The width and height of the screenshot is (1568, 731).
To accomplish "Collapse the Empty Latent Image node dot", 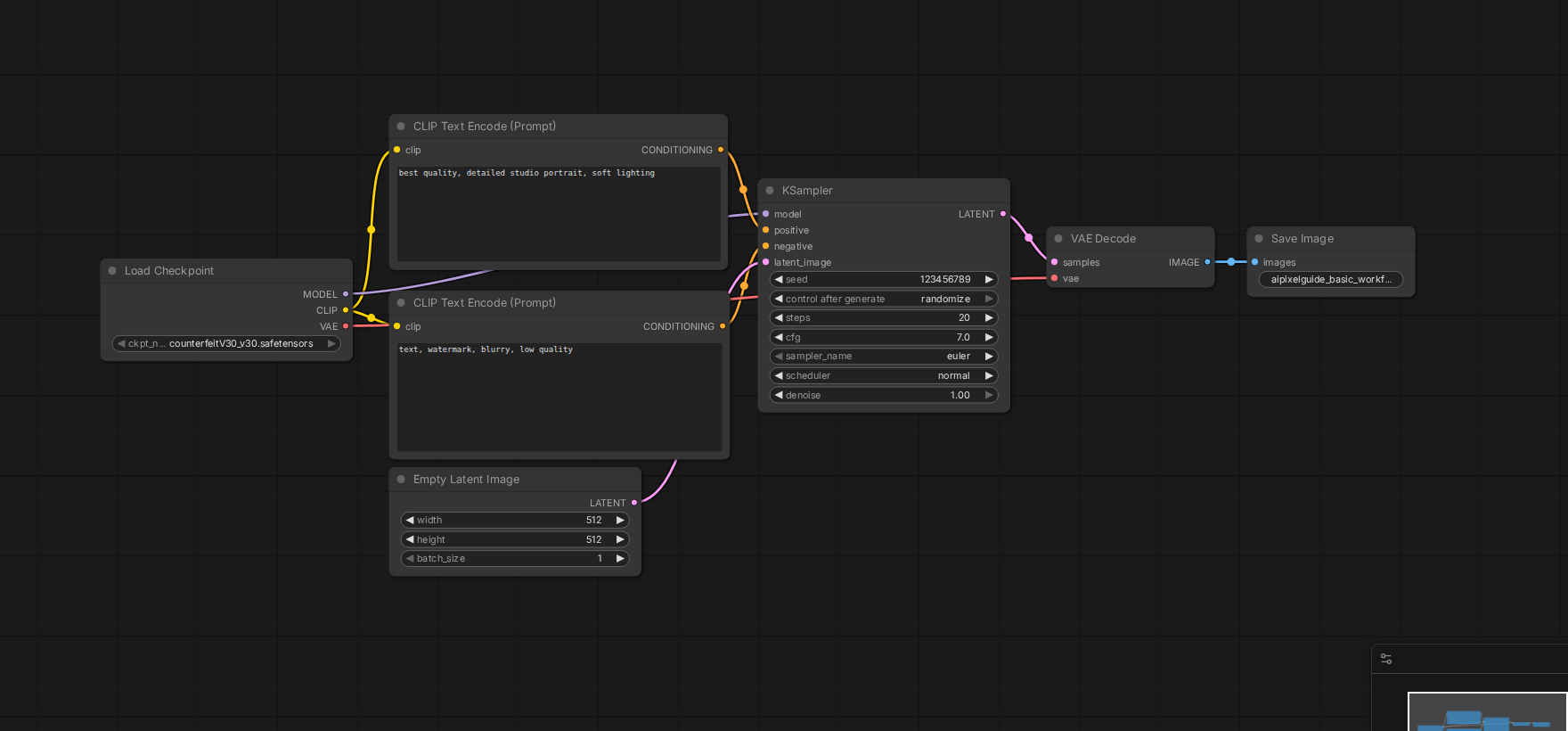I will click(401, 480).
